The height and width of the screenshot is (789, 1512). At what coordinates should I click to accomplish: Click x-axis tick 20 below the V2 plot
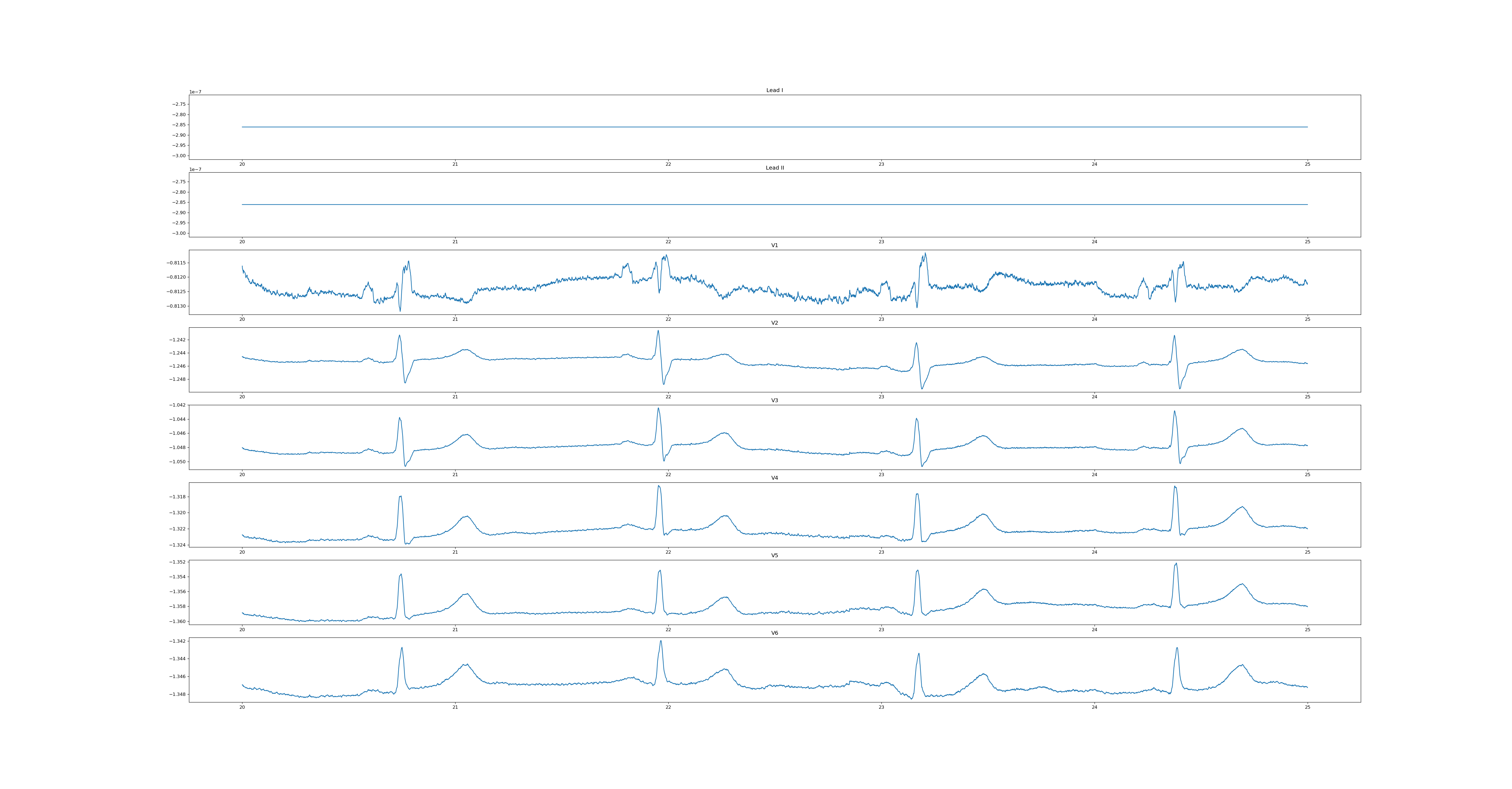click(x=242, y=397)
